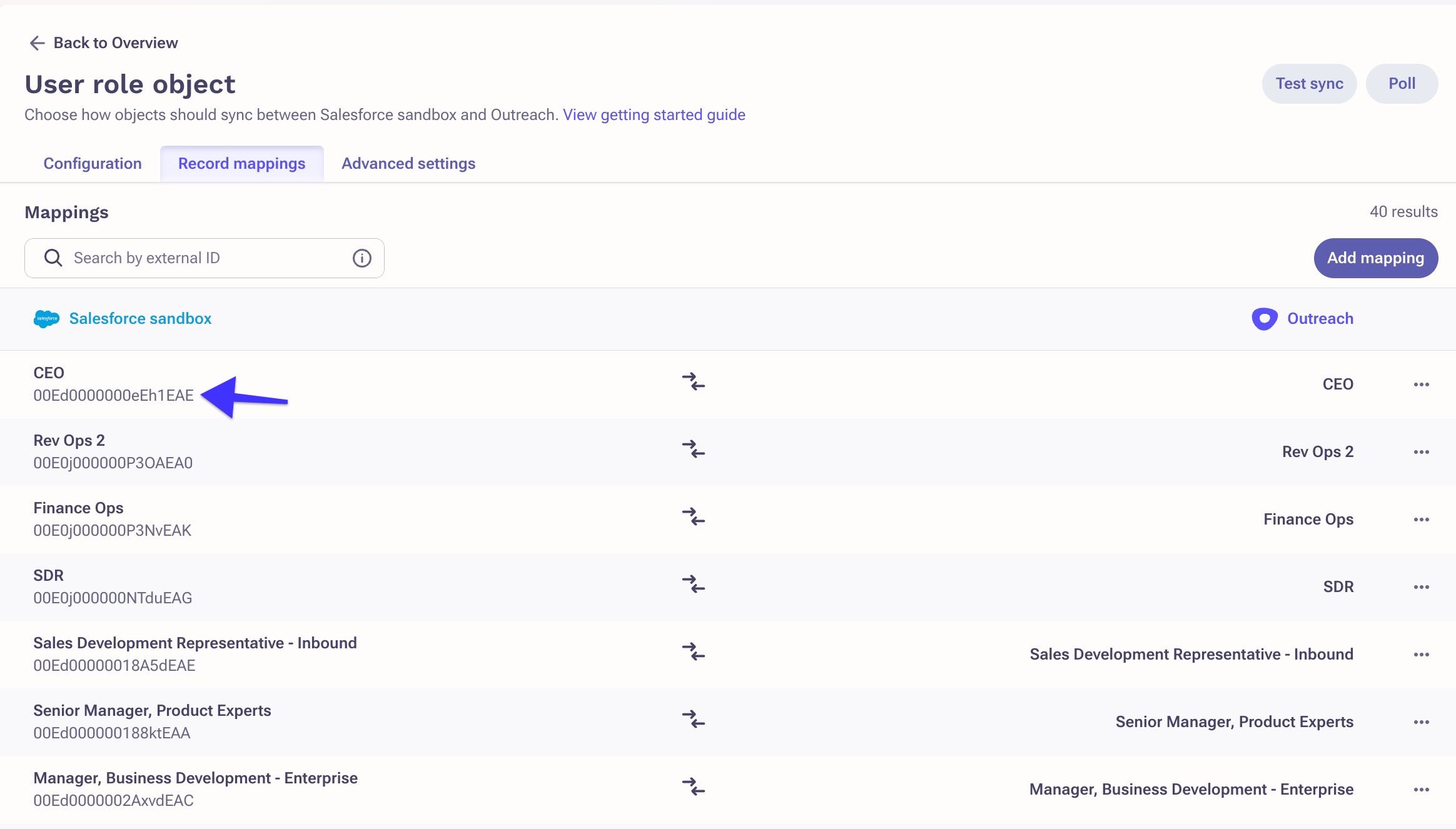Expand options menu for Senior Manager, Product Experts
Viewport: 1456px width, 829px height.
pyautogui.click(x=1421, y=722)
